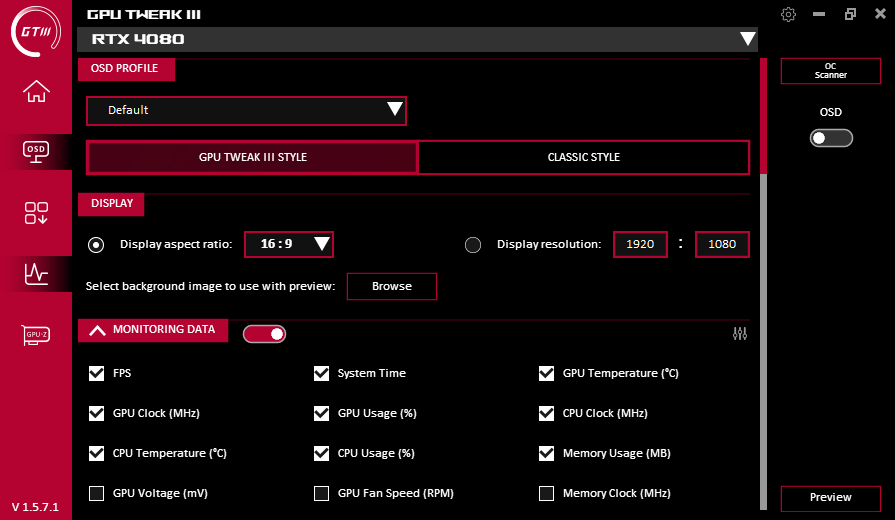Uncheck Memory Usage (MB) checkbox

pos(546,453)
